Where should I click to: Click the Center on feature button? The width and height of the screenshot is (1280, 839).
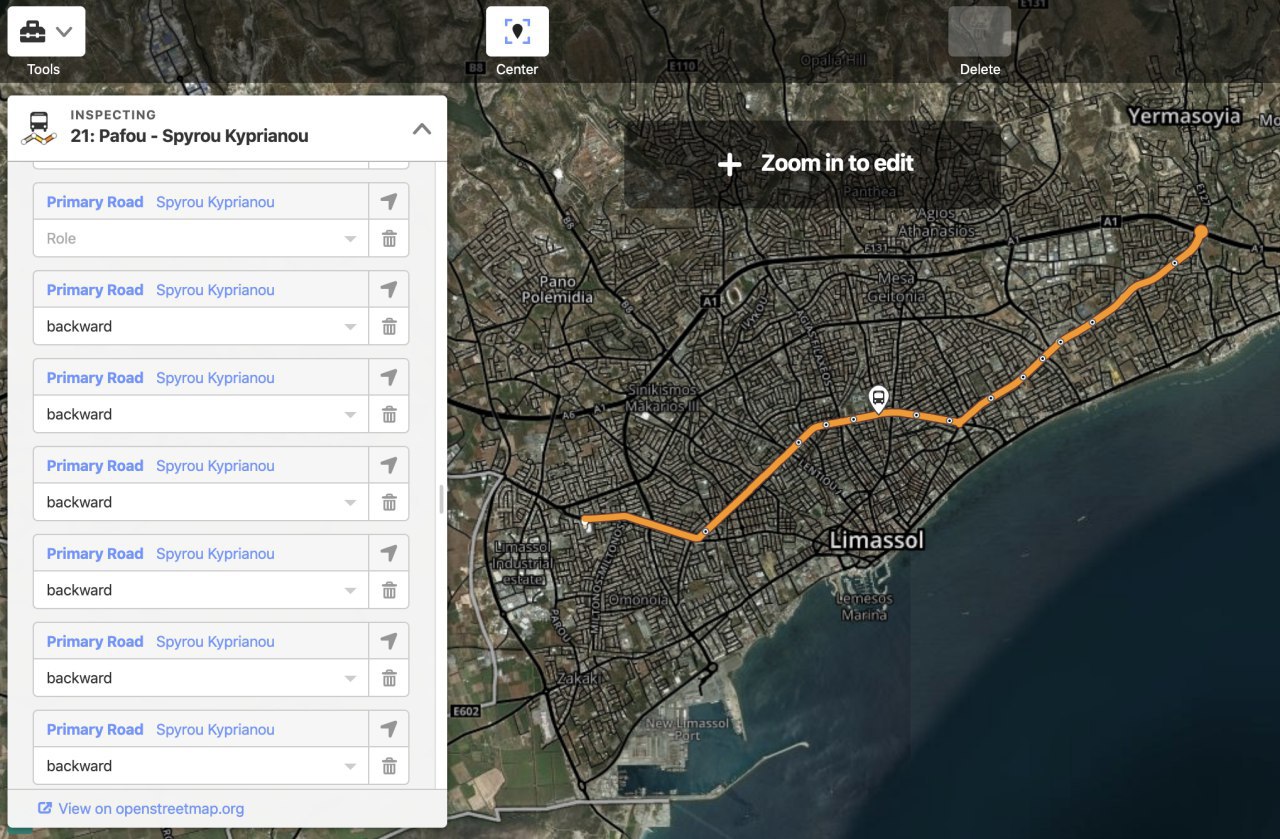point(517,31)
